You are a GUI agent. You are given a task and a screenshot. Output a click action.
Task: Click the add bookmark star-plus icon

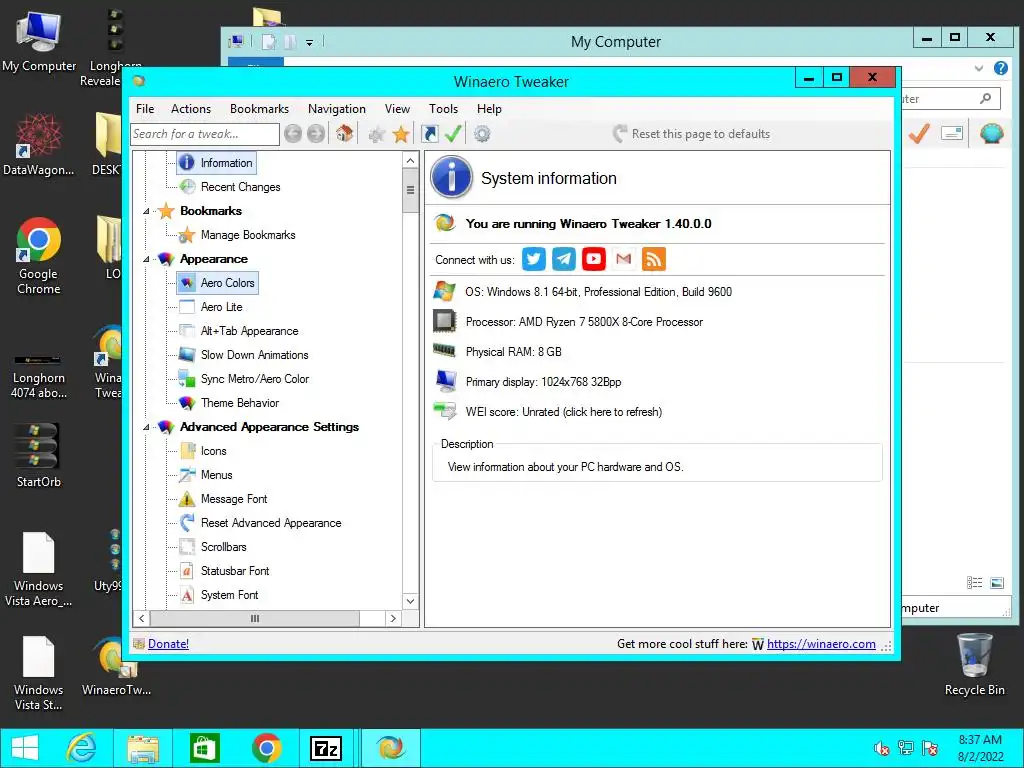(377, 135)
